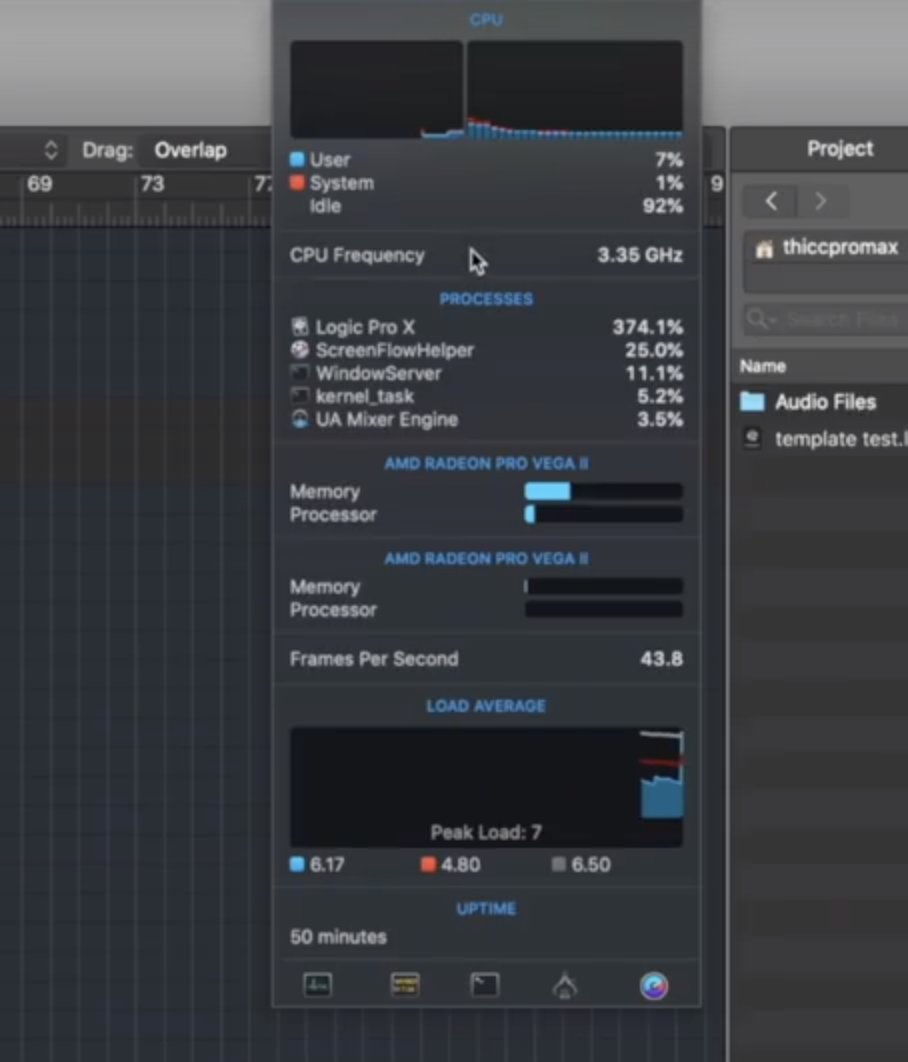908x1062 pixels.
Task: Click the second Vega II Memory bar
Action: [603, 587]
